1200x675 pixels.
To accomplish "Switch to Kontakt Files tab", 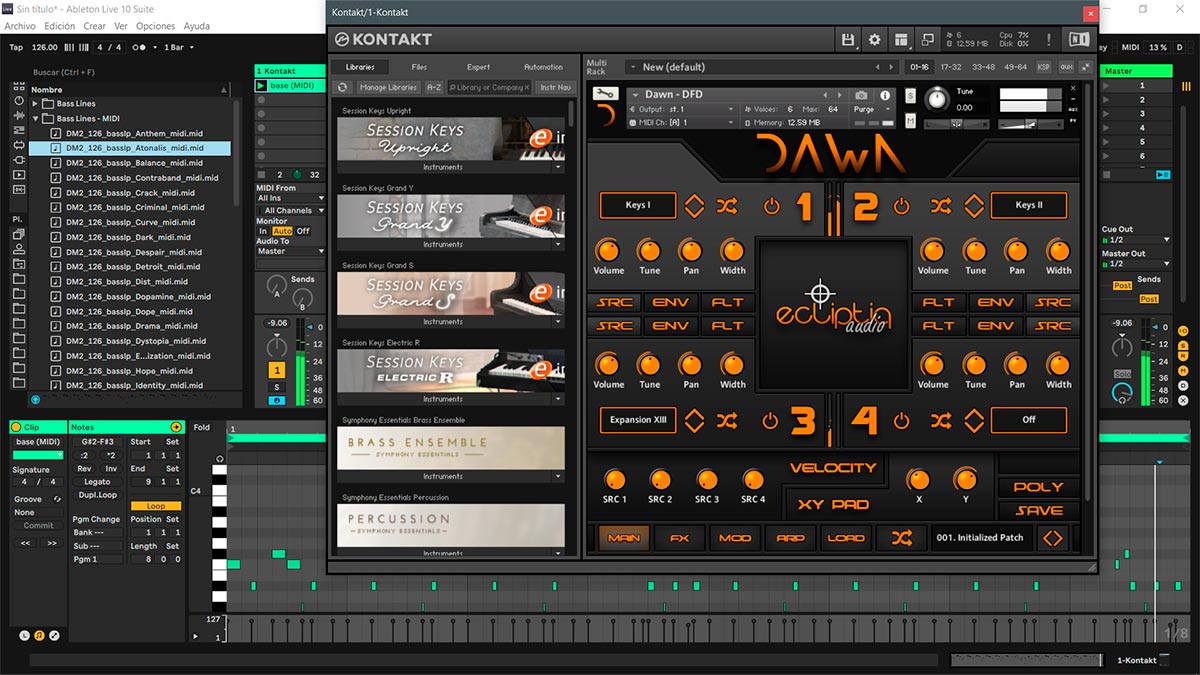I will point(419,67).
